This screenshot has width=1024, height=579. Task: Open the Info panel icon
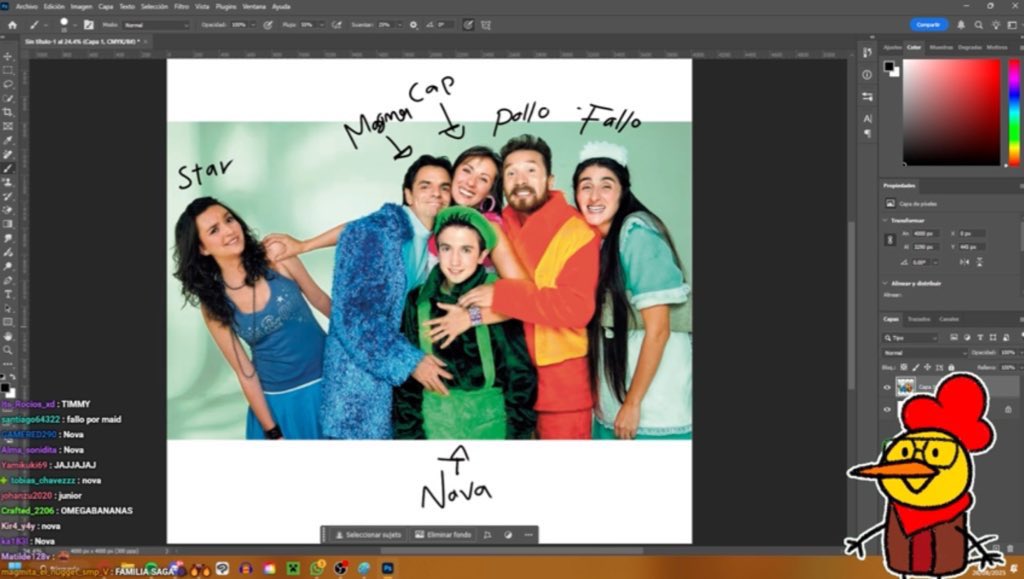coord(867,74)
